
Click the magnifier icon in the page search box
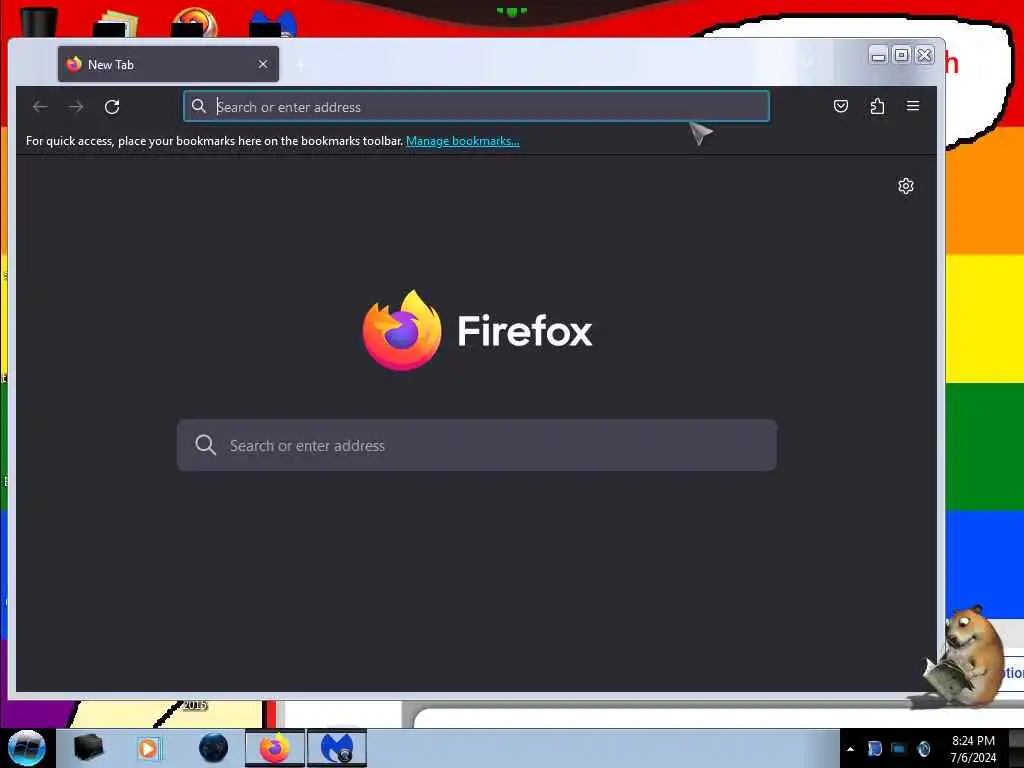coord(205,445)
